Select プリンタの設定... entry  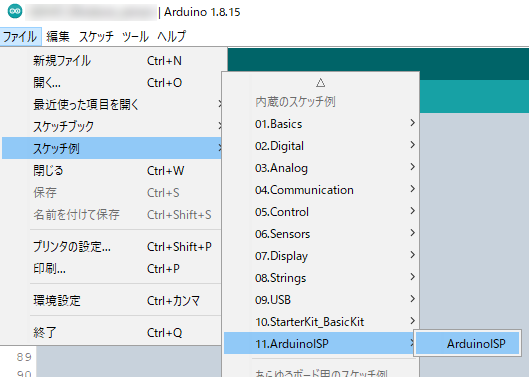pos(112,247)
